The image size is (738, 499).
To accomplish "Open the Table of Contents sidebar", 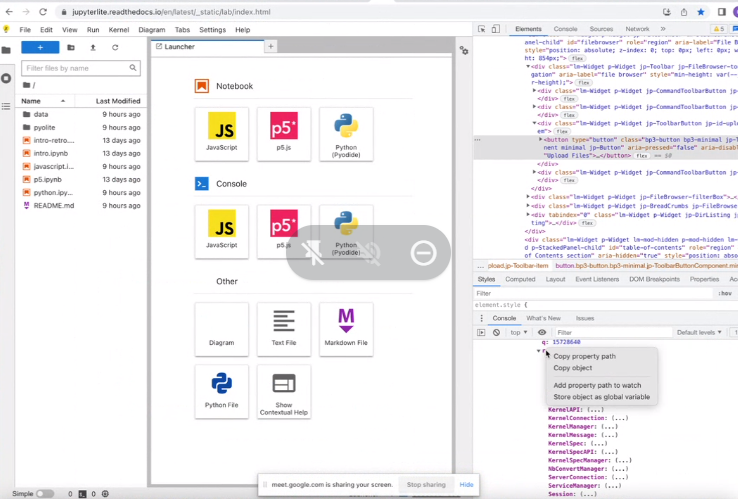I will (6, 106).
